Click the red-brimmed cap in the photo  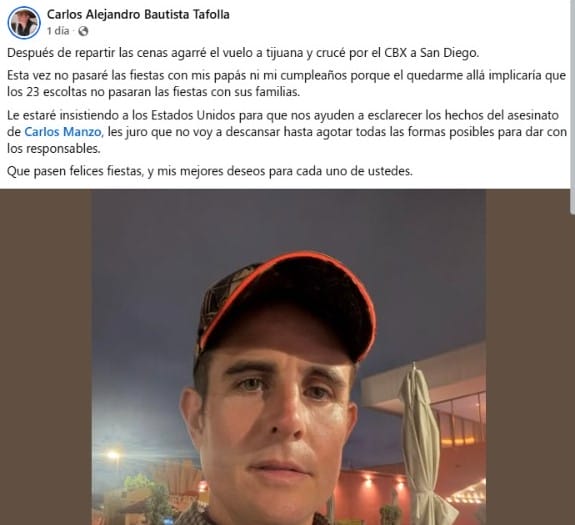(286, 306)
